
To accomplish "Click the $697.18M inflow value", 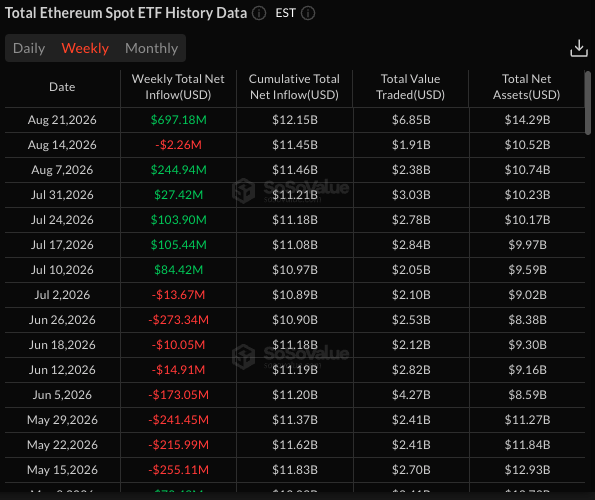I will click(178, 120).
